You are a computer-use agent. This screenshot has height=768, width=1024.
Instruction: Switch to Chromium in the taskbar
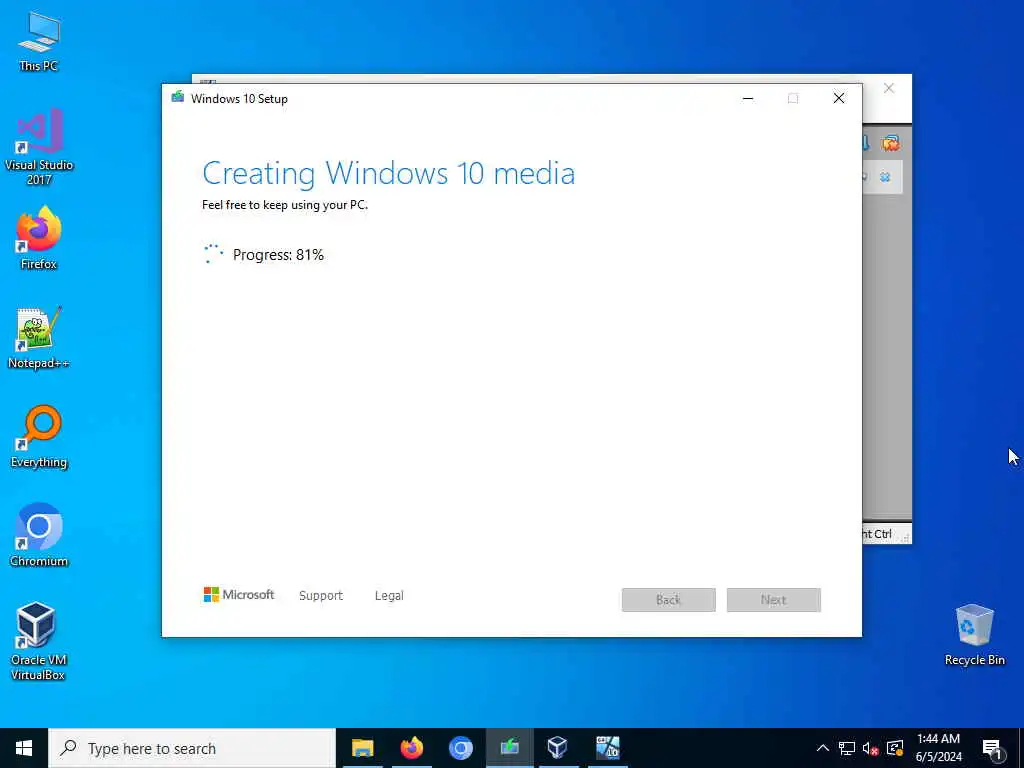click(460, 748)
